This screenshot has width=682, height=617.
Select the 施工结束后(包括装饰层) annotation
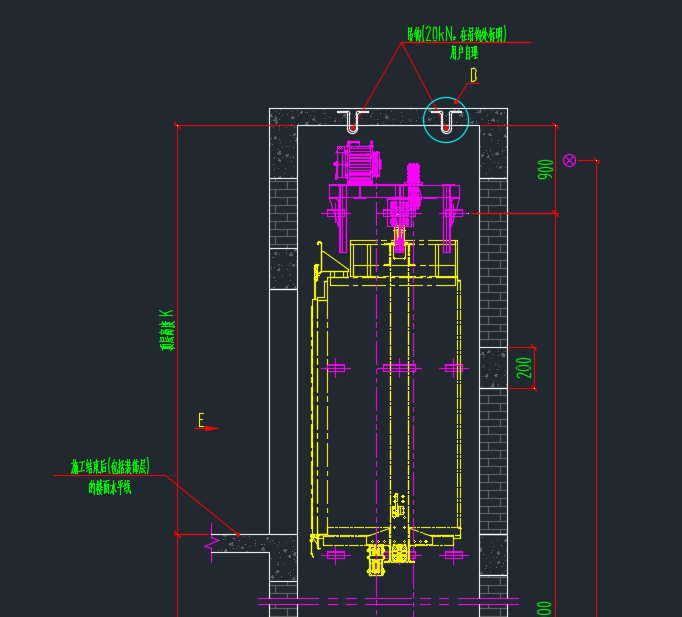(x=110, y=467)
